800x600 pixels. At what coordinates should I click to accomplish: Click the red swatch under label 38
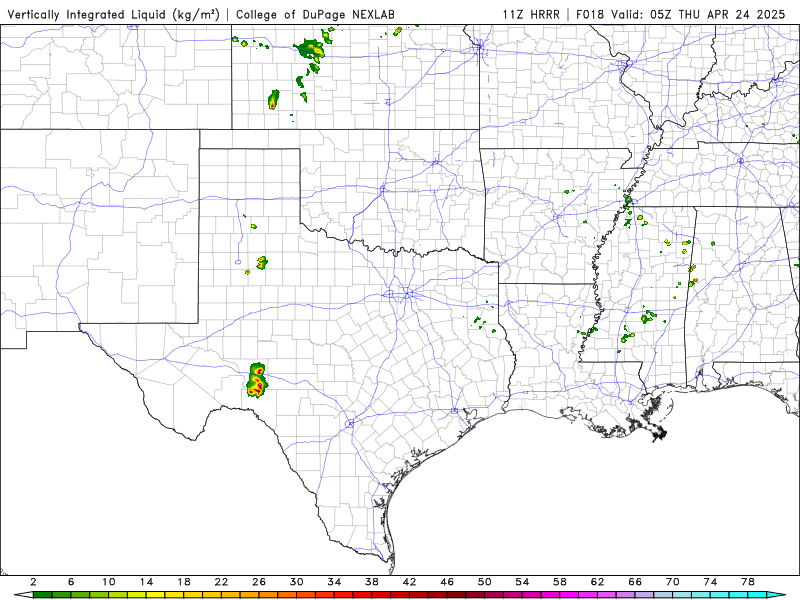tap(381, 595)
